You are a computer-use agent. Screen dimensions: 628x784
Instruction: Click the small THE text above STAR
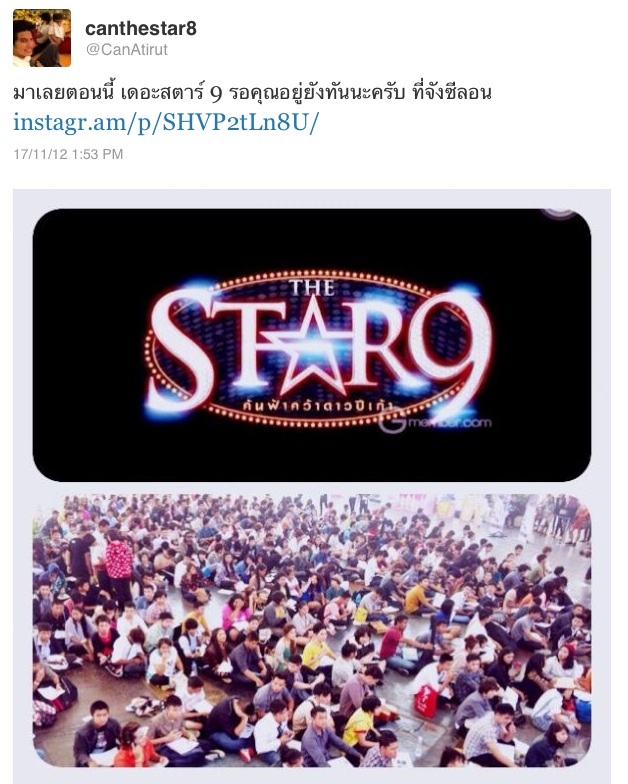click(x=312, y=288)
